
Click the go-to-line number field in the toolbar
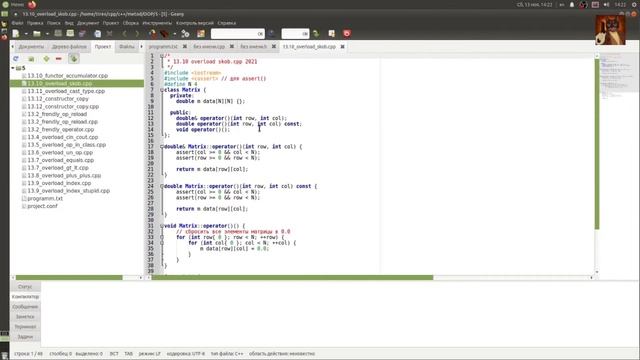[295, 34]
